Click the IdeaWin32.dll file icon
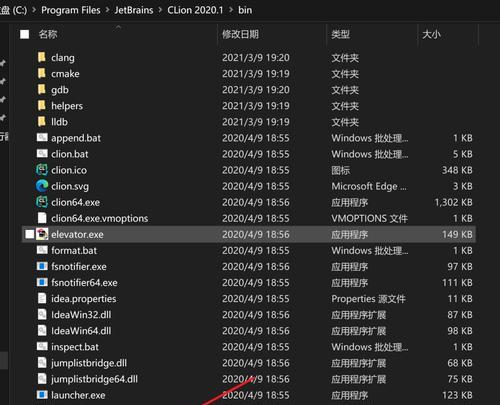The image size is (500, 405). click(x=42, y=314)
